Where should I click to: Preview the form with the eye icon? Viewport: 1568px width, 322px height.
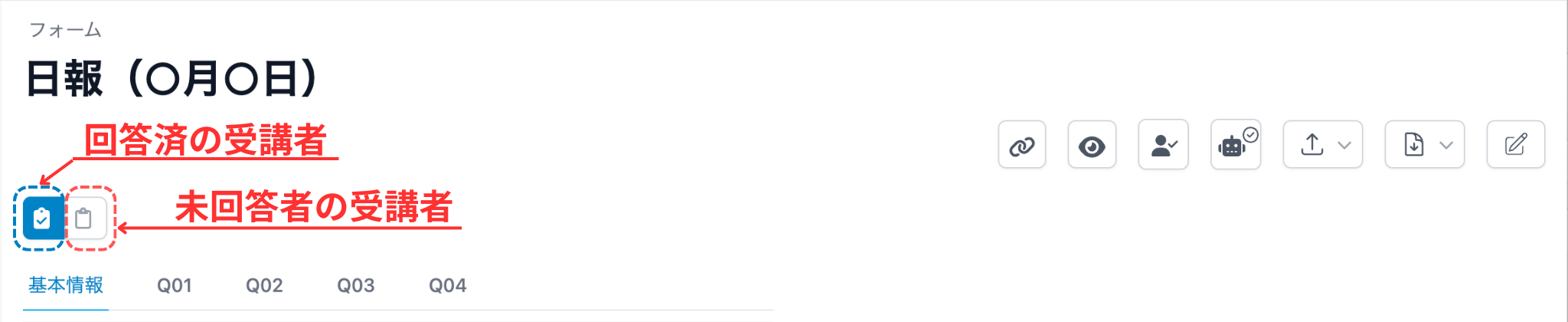click(x=1092, y=145)
